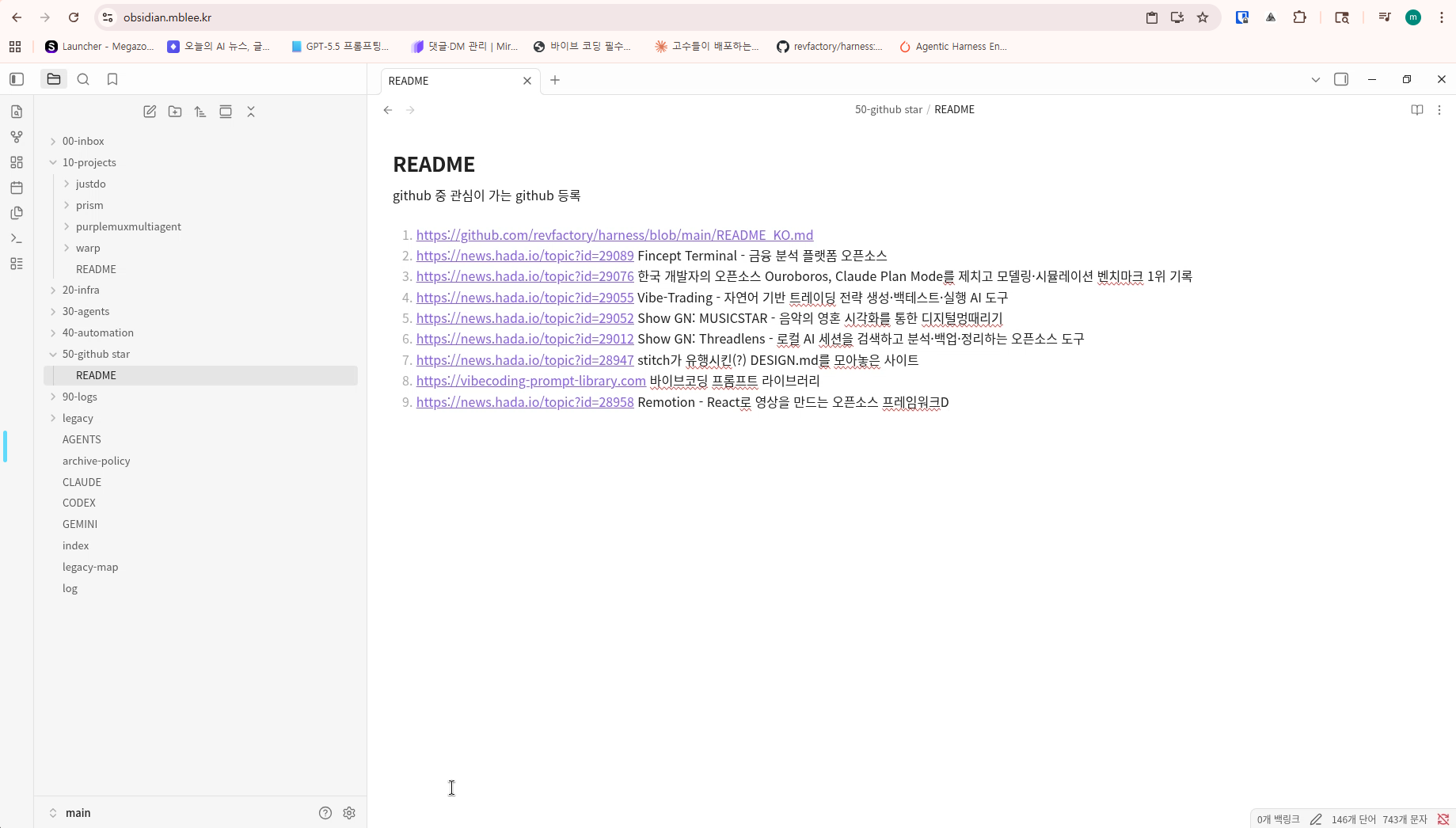Viewport: 1456px width, 828px height.
Task: Click the editing mode pencil in status bar
Action: [1316, 819]
